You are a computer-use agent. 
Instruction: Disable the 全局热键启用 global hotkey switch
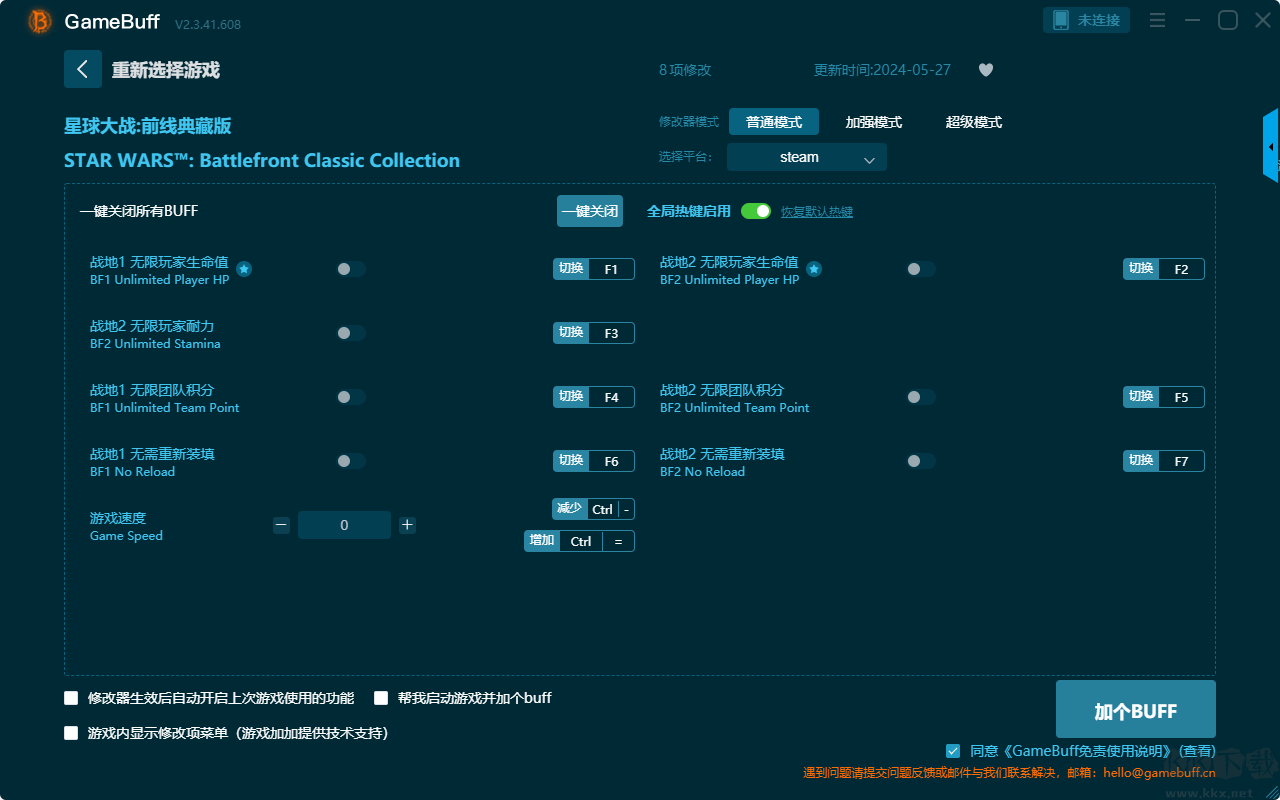pos(756,211)
